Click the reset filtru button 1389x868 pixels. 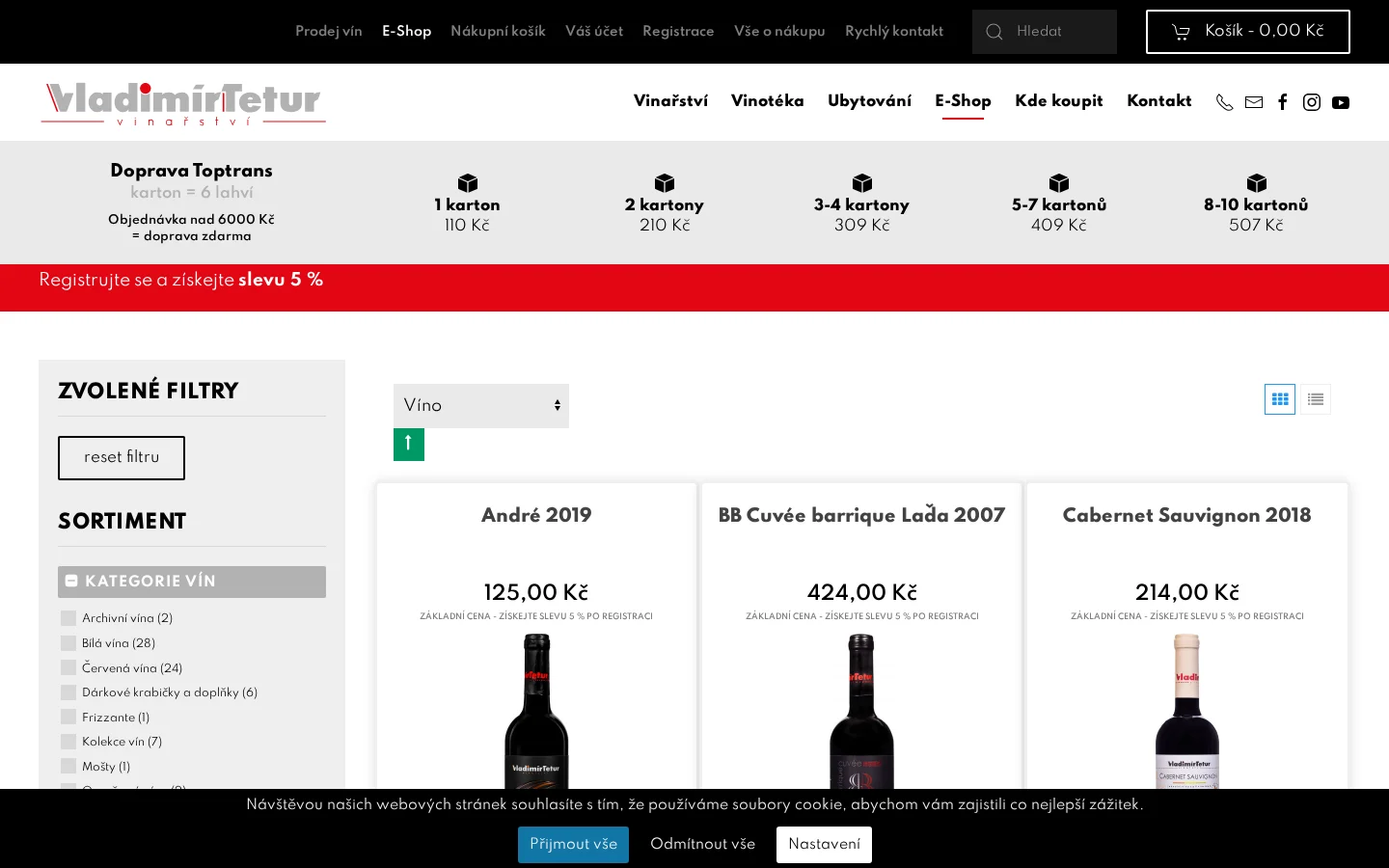(x=122, y=458)
